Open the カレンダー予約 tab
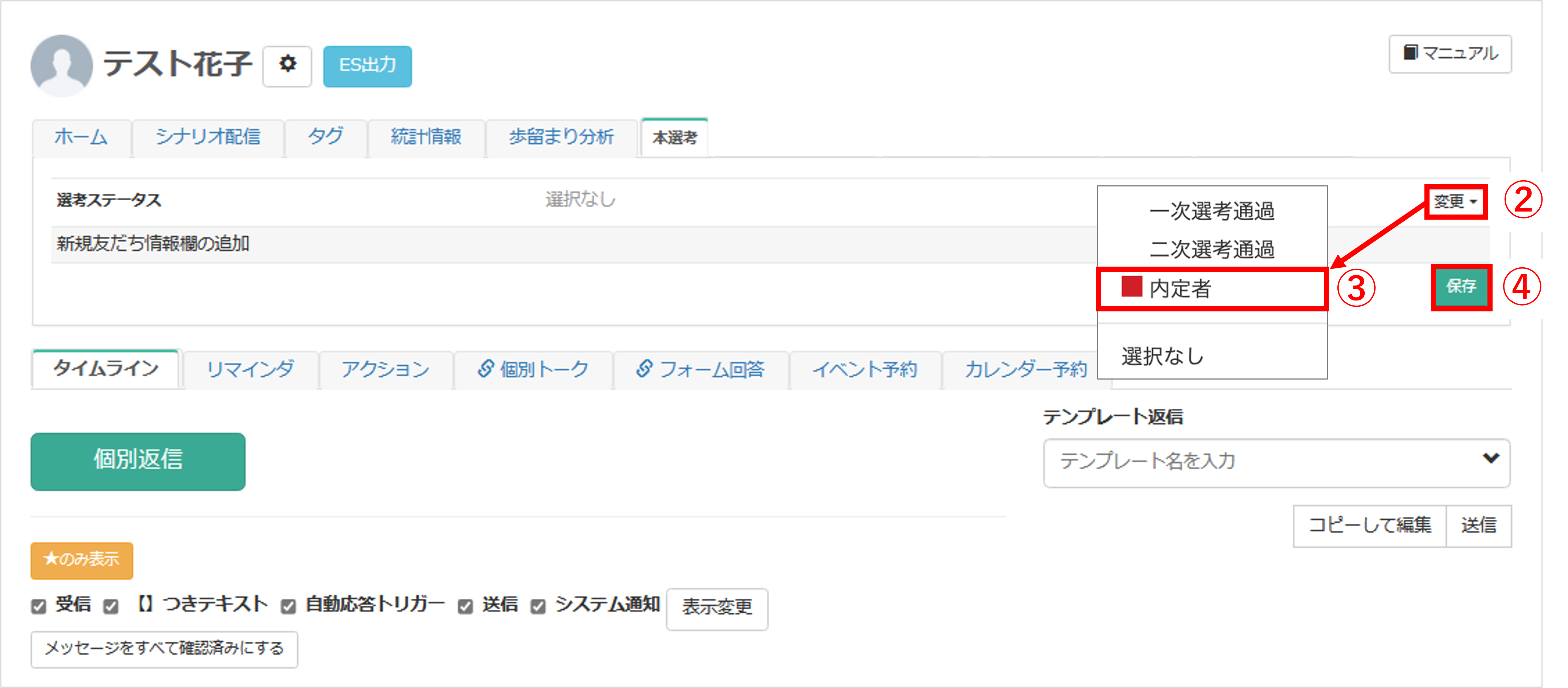Image resolution: width=1568 pixels, height=688 pixels. (1026, 369)
